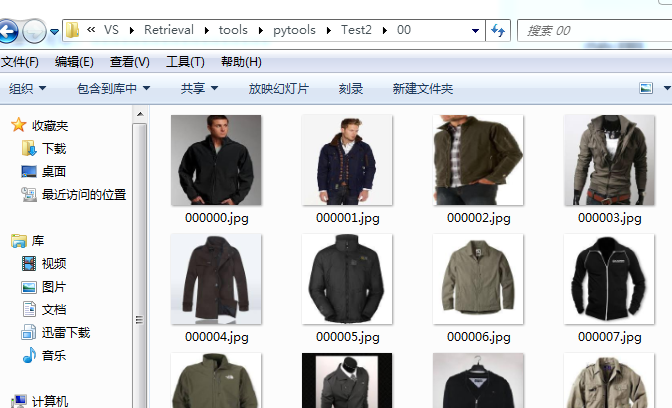Select the mannequin gray coat thumbnail
The height and width of the screenshot is (408, 672).
(347, 381)
